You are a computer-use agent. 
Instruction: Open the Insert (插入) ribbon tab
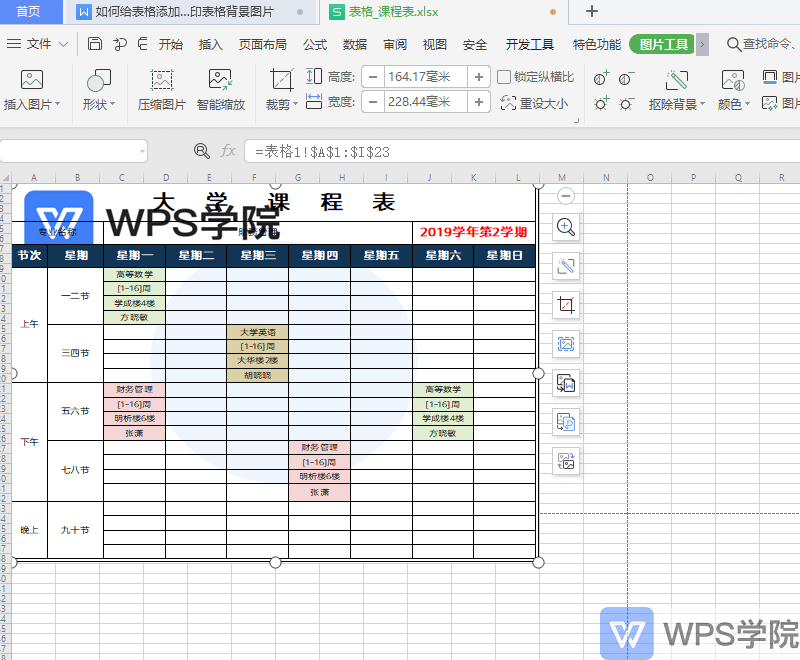coord(210,44)
